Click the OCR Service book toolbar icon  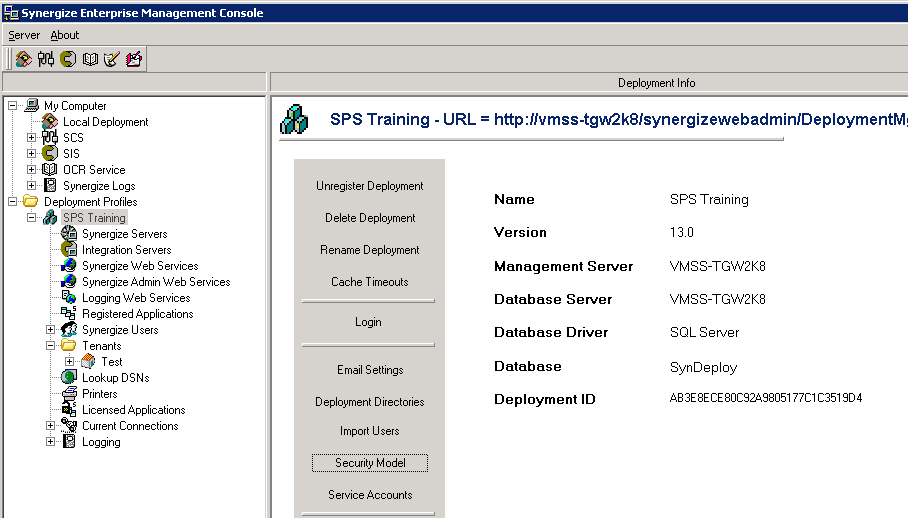(90, 59)
